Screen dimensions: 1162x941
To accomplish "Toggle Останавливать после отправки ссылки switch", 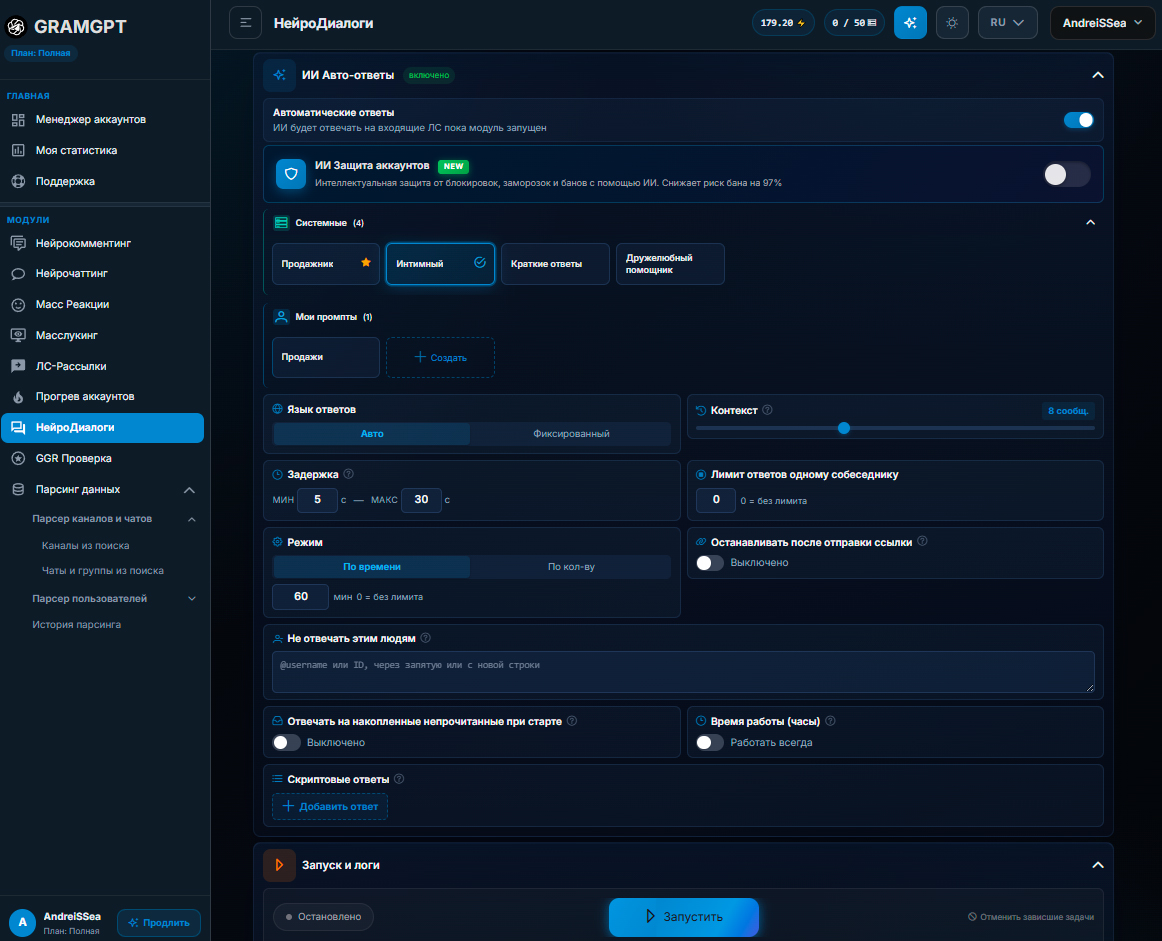I will (x=709, y=563).
